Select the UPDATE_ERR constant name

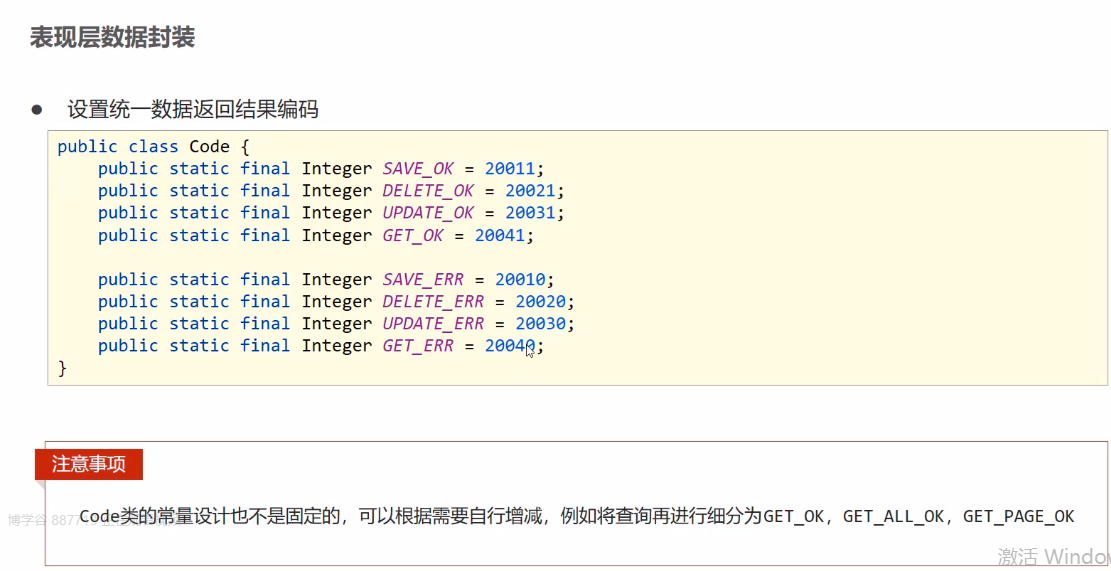pyautogui.click(x=433, y=324)
